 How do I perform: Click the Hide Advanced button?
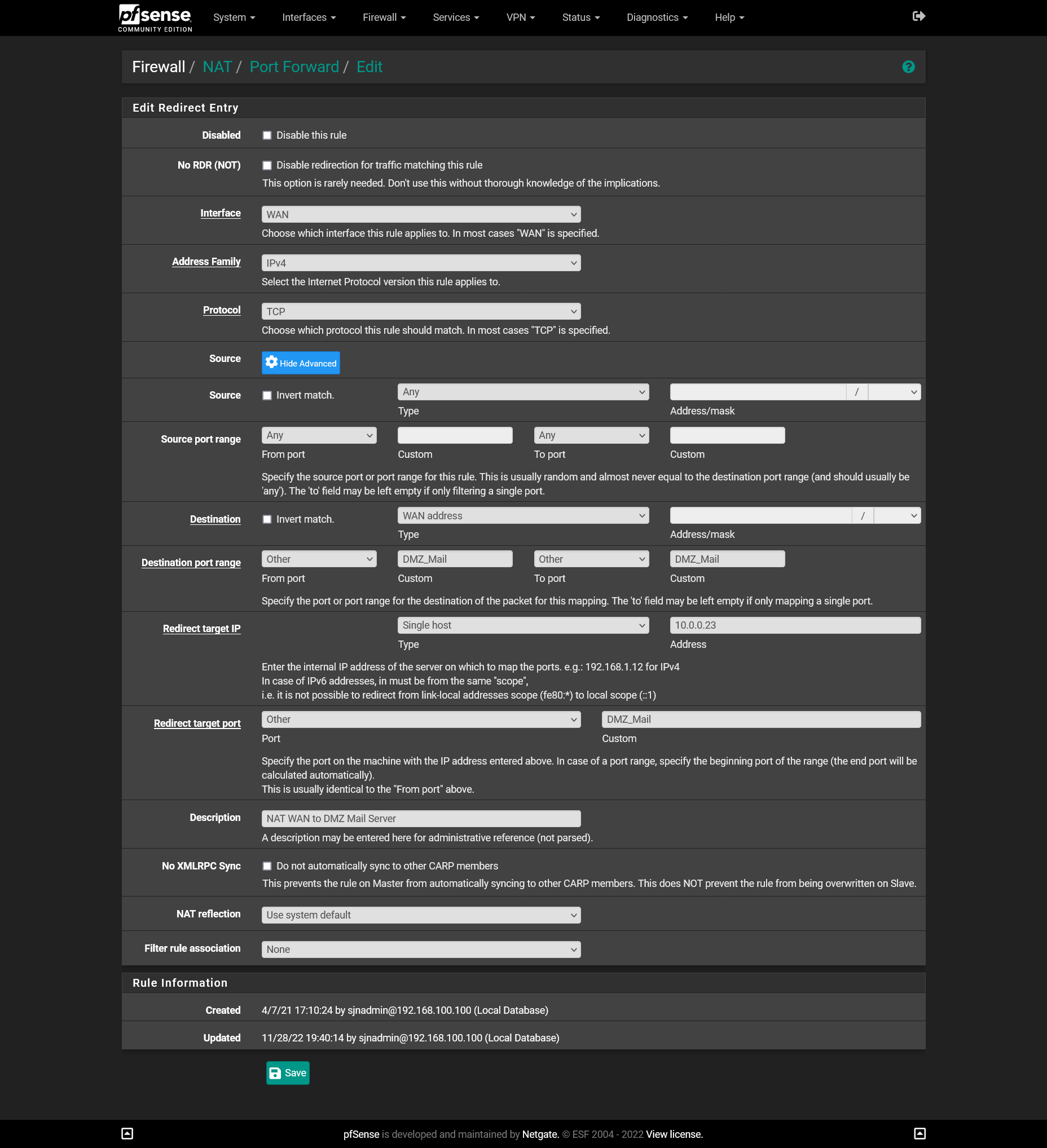301,363
